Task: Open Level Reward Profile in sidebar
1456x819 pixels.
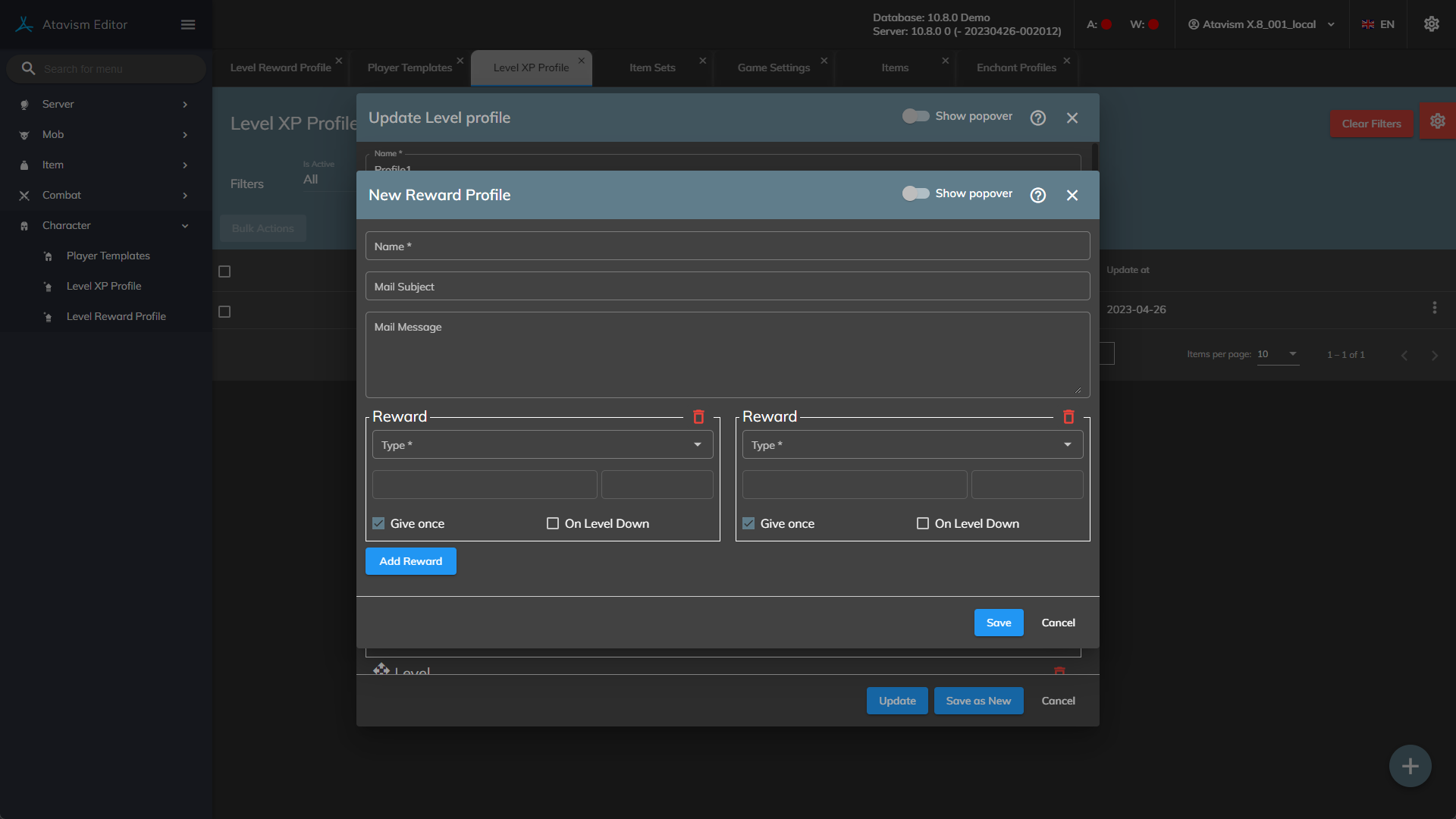Action: click(116, 316)
